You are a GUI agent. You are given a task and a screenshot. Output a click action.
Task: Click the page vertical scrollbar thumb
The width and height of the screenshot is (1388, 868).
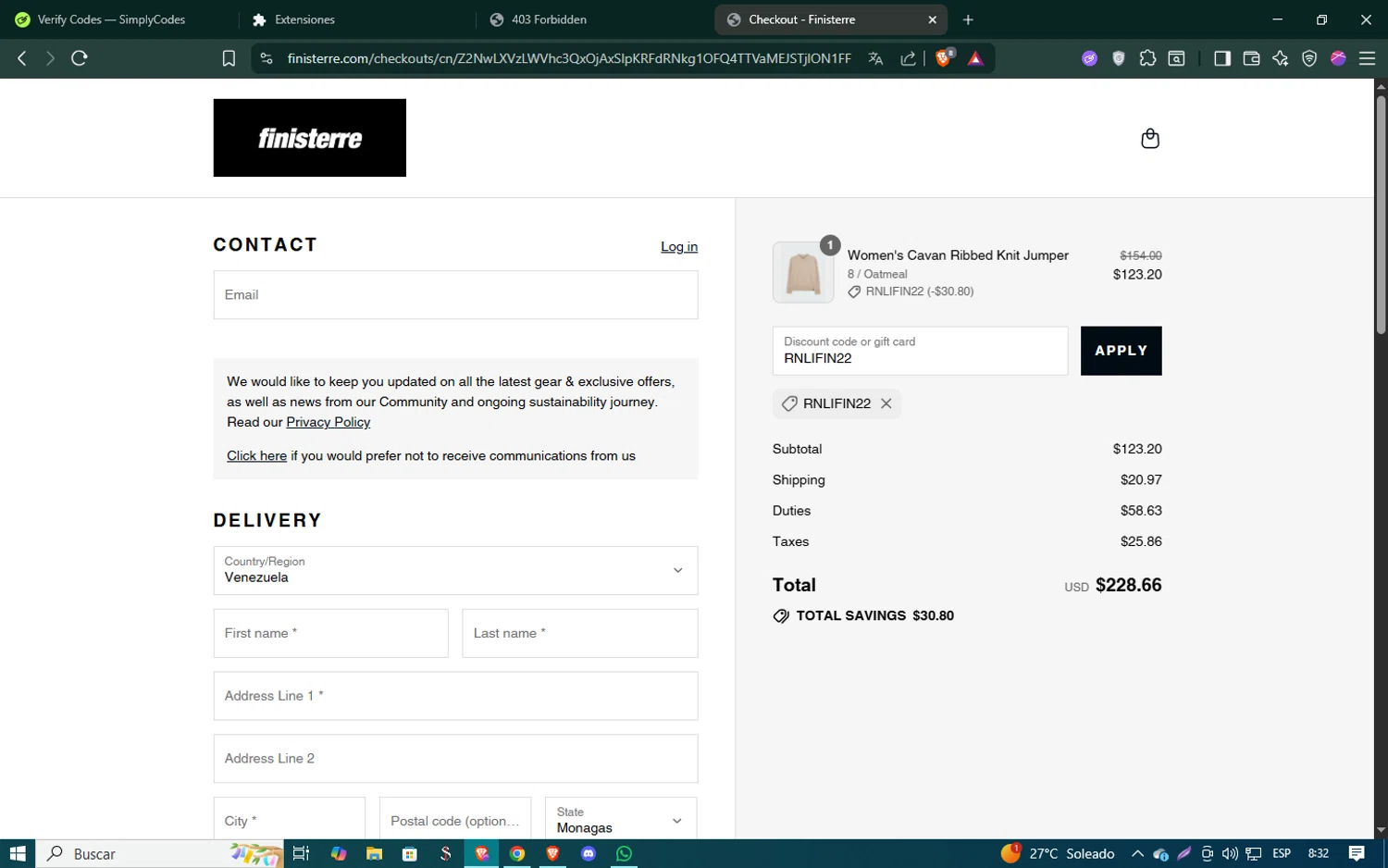click(1381, 213)
